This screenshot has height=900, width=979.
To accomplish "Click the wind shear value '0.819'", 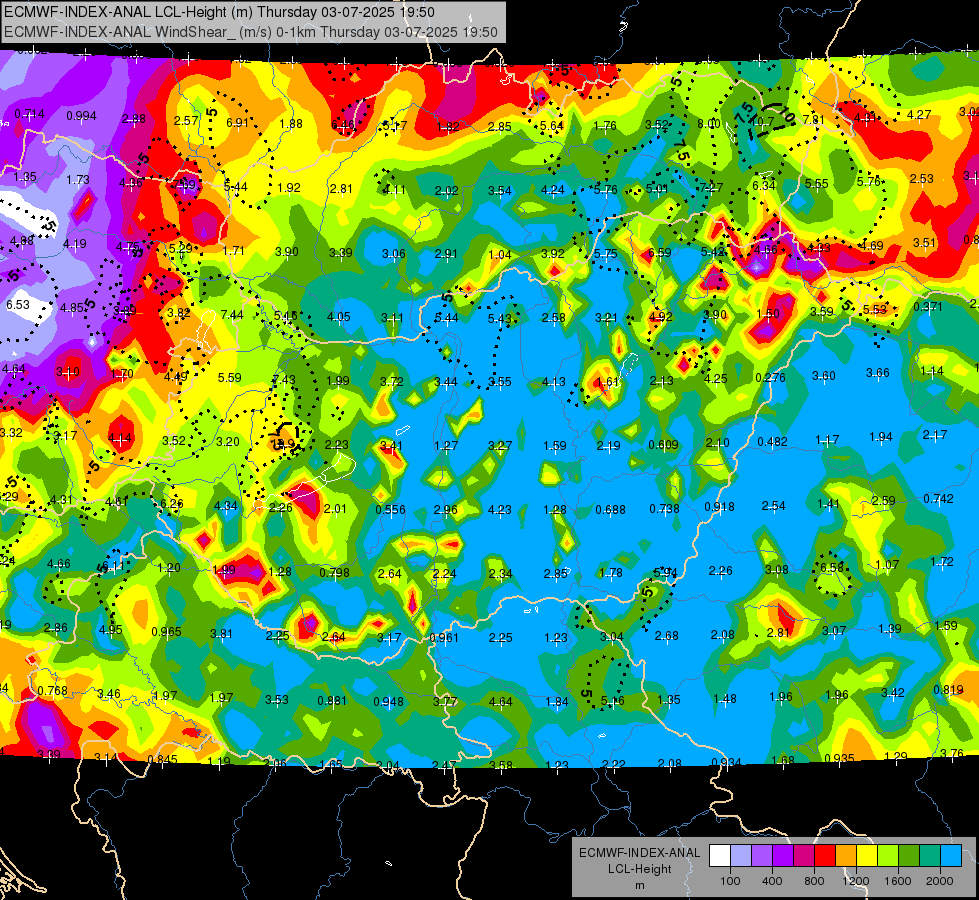I will pyautogui.click(x=948, y=690).
